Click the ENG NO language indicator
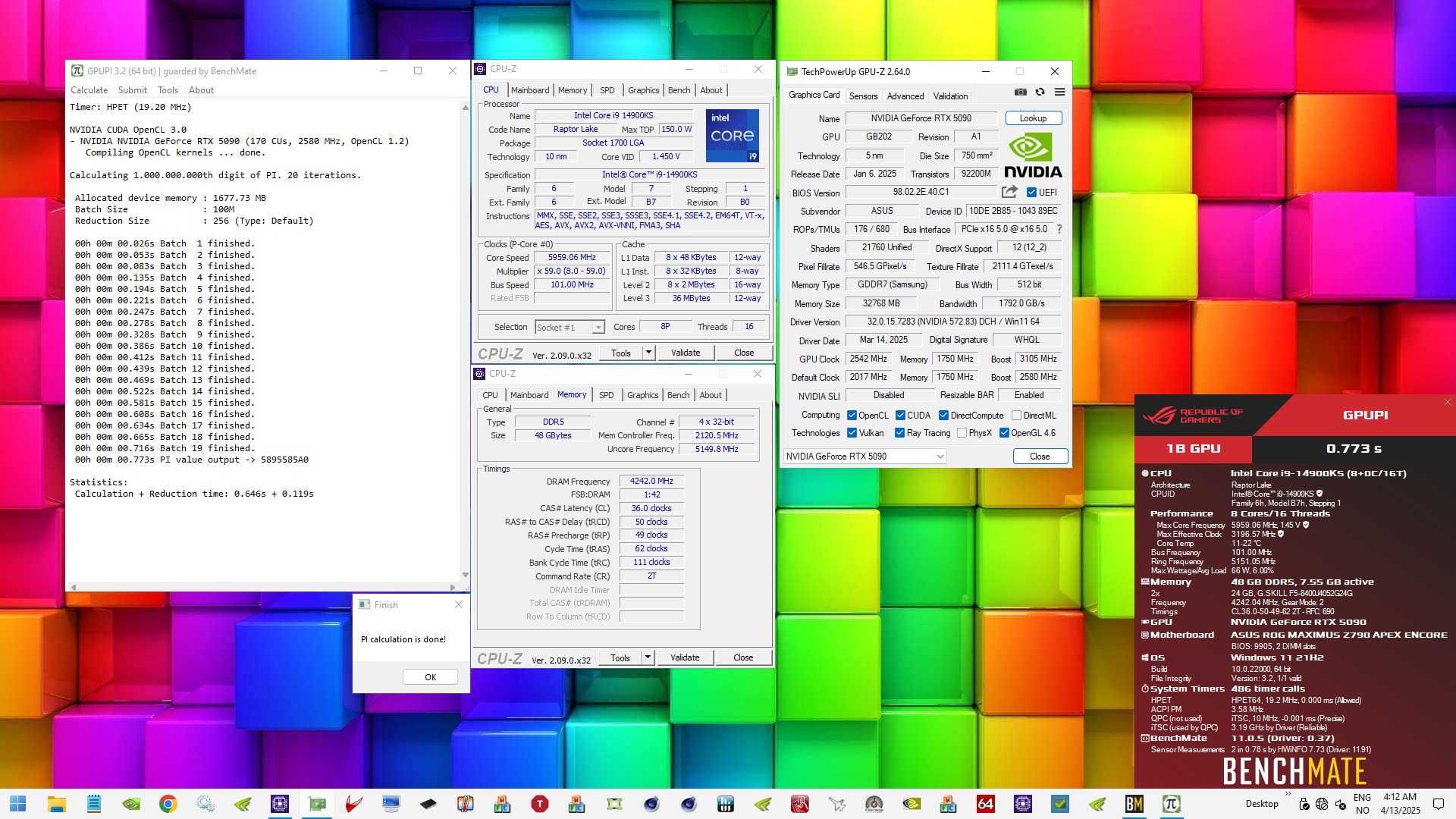 click(x=1362, y=804)
